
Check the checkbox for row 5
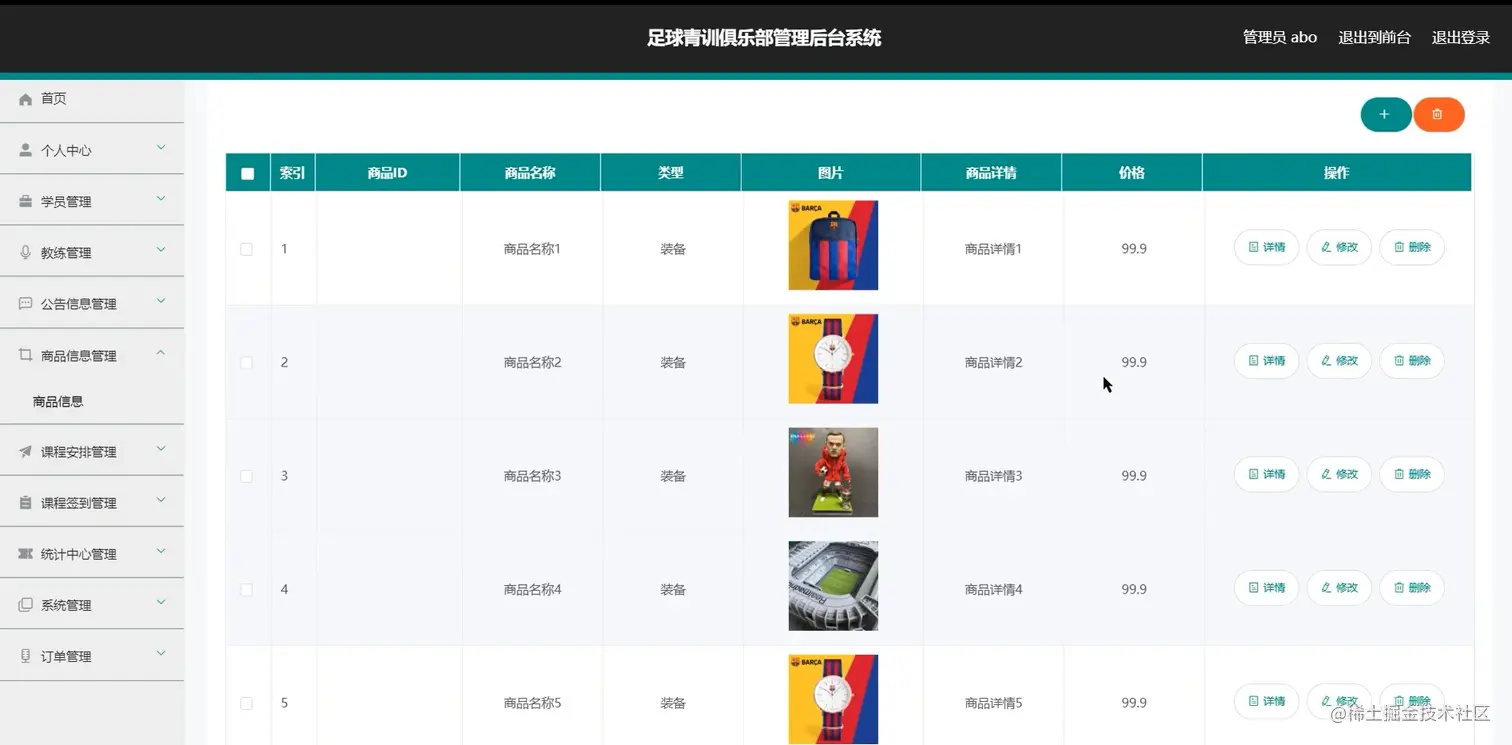[247, 703]
